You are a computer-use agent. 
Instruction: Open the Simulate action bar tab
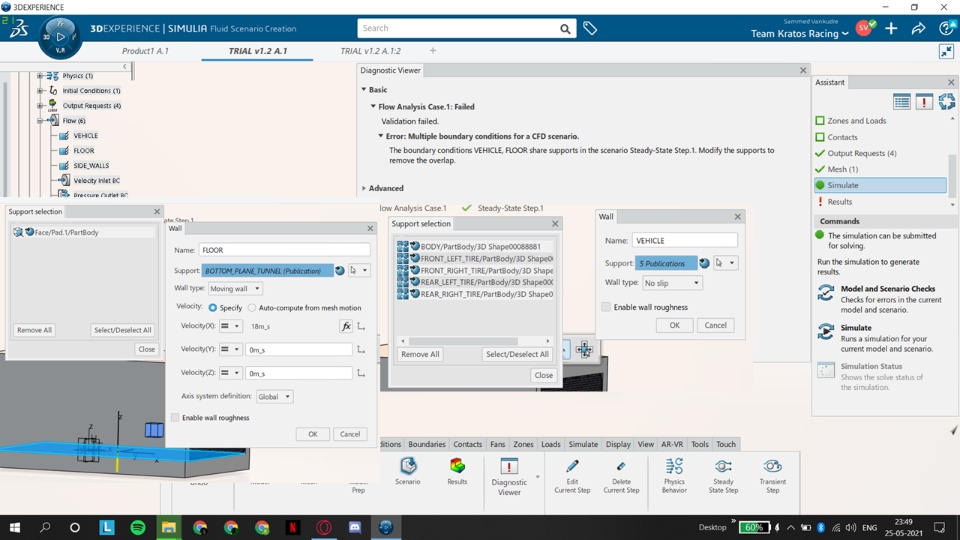583,444
